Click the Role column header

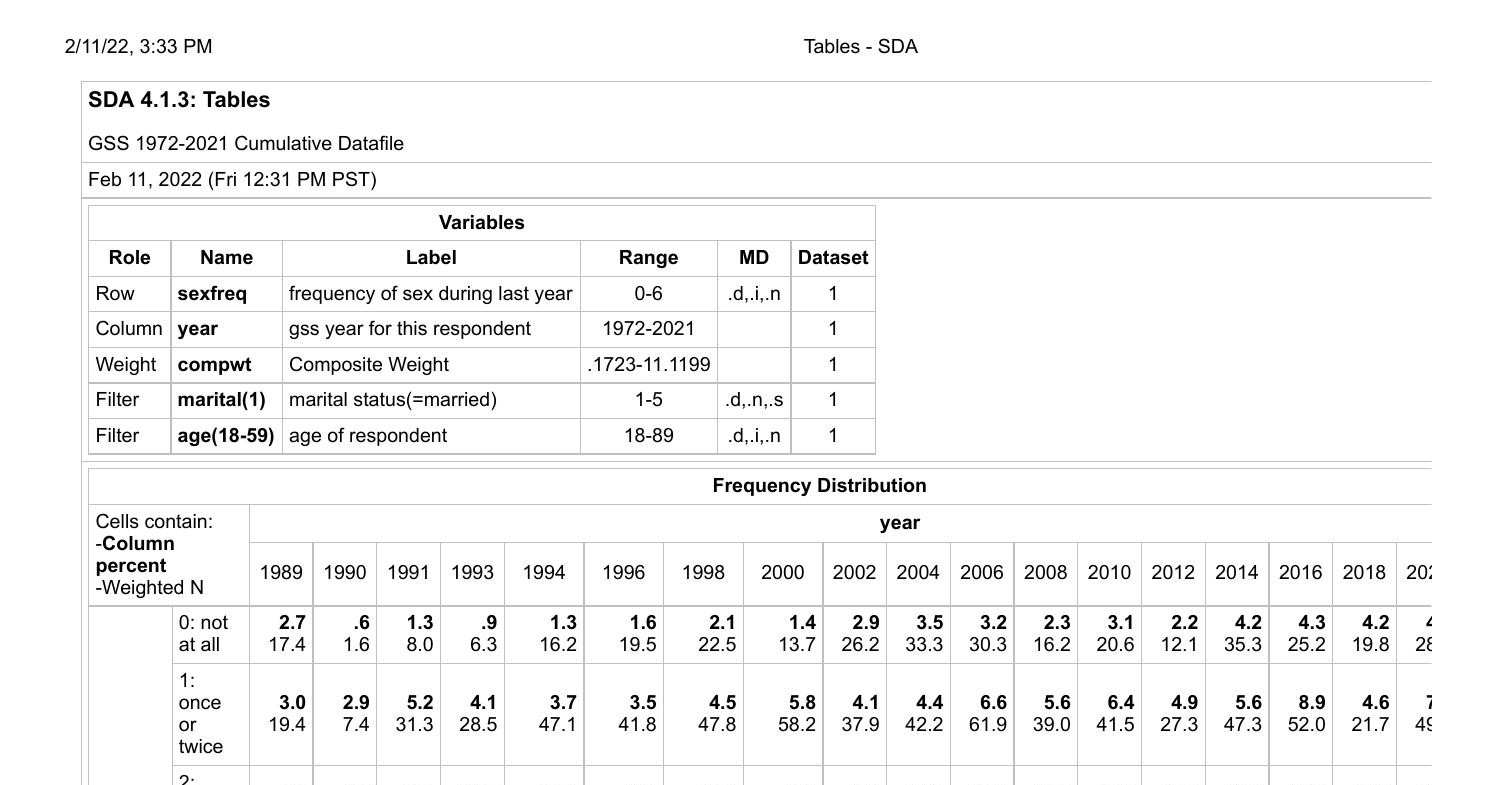pyautogui.click(x=129, y=257)
